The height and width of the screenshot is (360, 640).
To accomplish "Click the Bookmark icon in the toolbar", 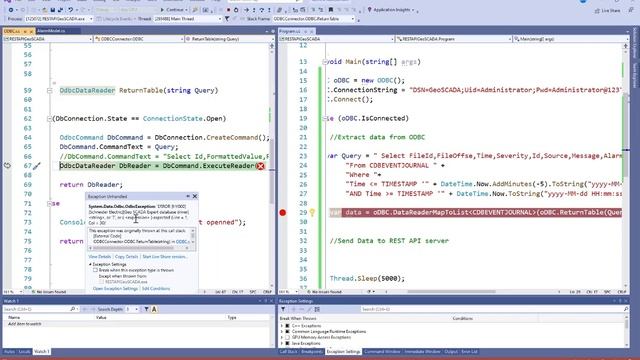I will [331, 9].
